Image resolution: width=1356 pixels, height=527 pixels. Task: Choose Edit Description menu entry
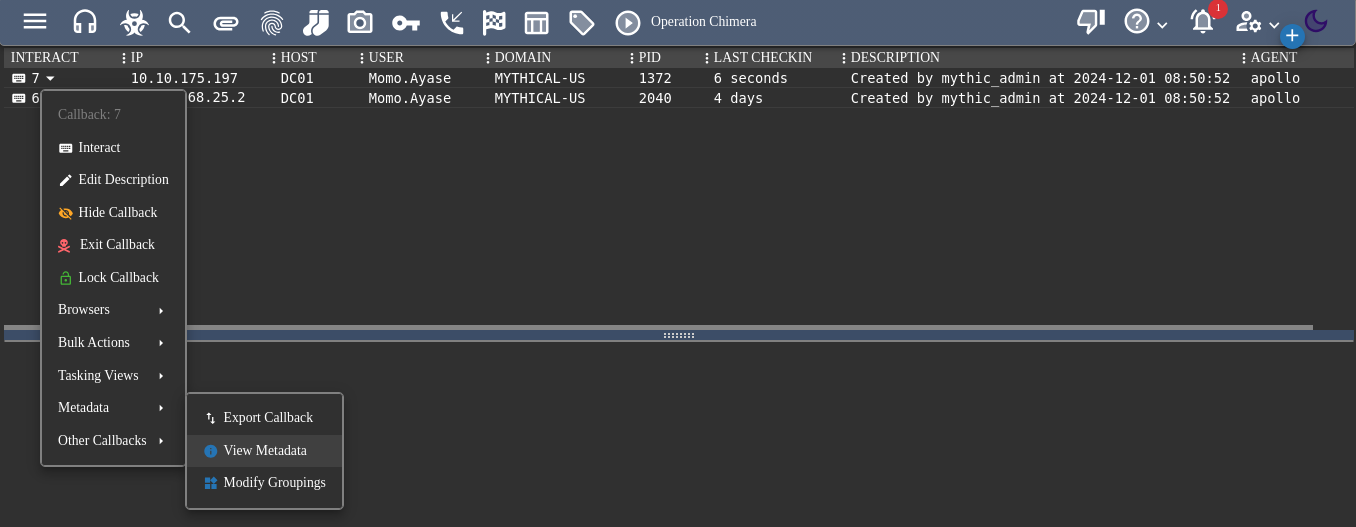tap(113, 180)
